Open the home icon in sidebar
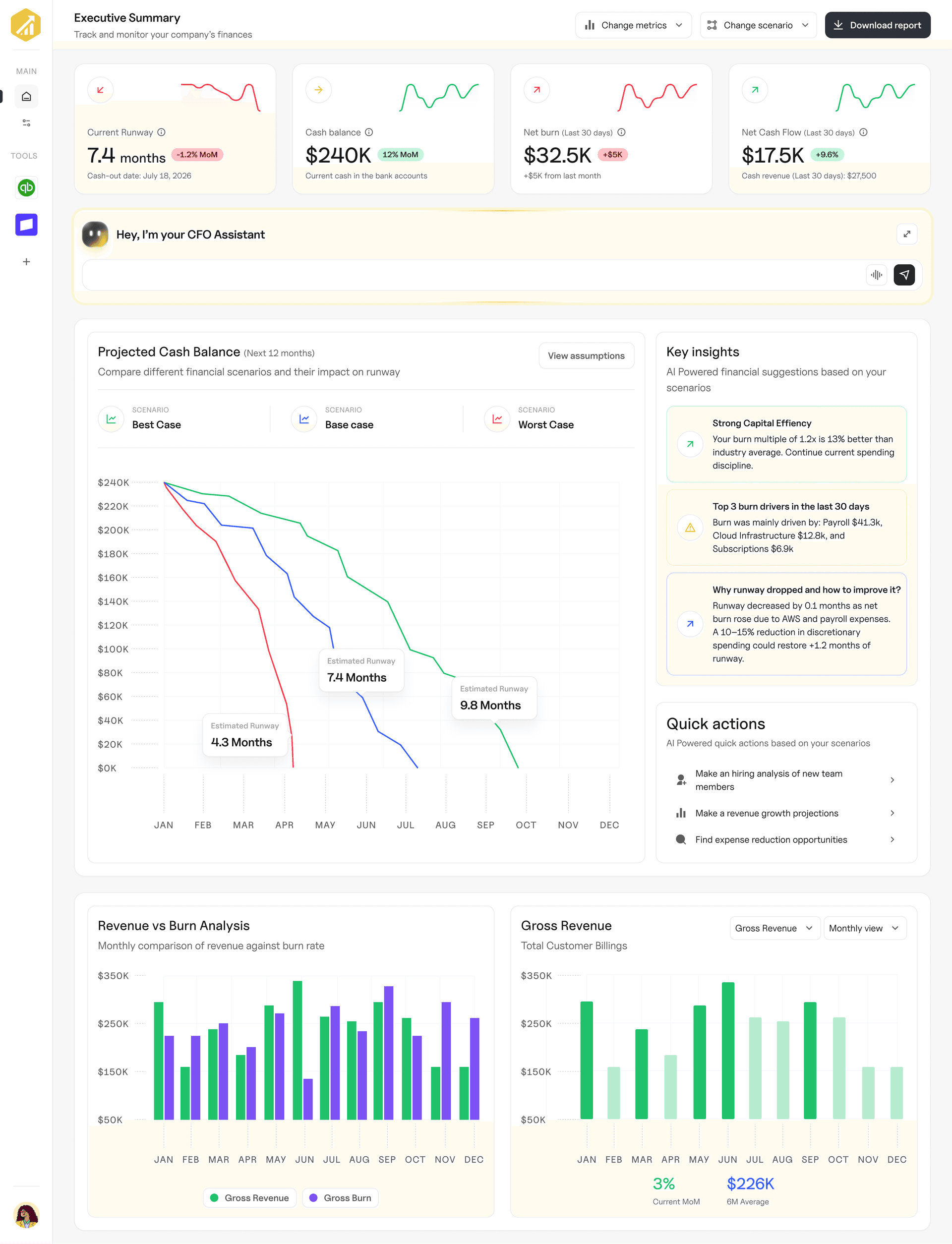 click(x=26, y=96)
